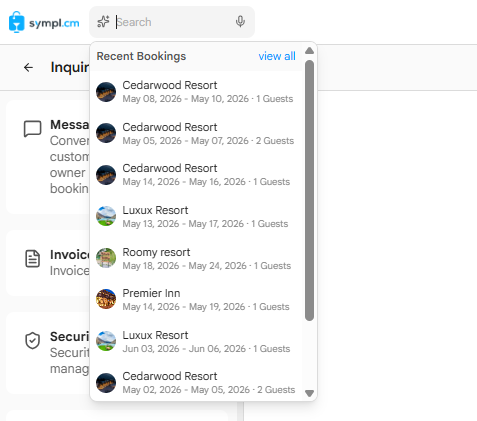This screenshot has width=477, height=421.
Task: Click the Roomy resort booking thumbnail
Action: pos(106,258)
